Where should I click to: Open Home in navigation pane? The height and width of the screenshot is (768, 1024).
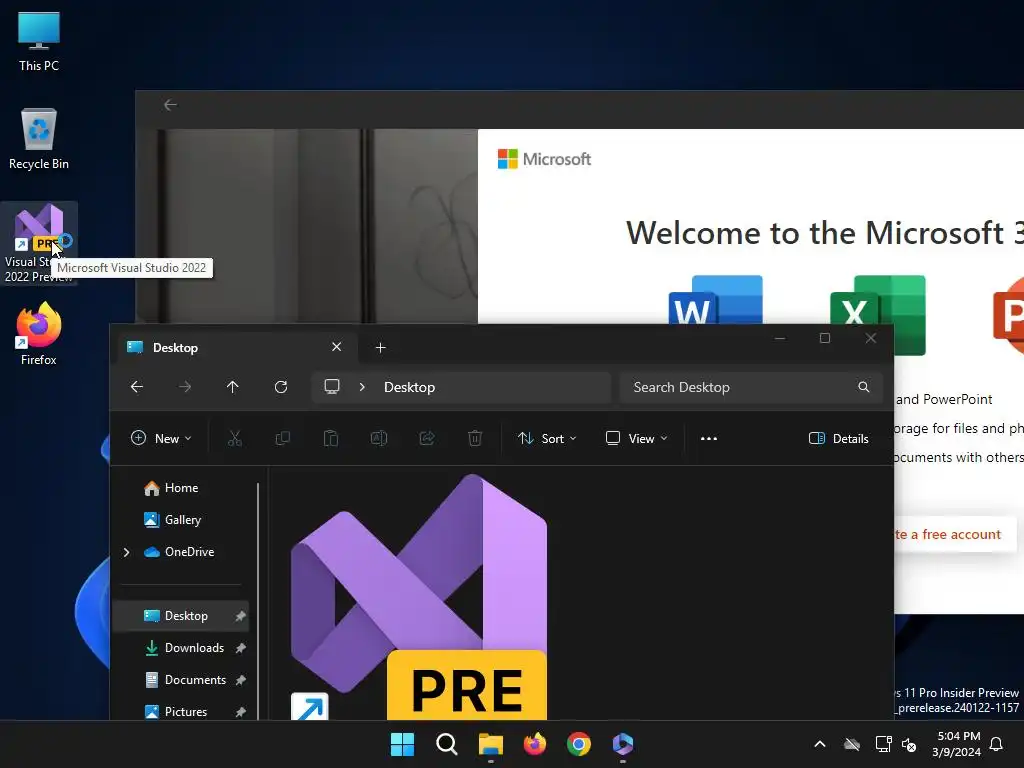coord(181,488)
